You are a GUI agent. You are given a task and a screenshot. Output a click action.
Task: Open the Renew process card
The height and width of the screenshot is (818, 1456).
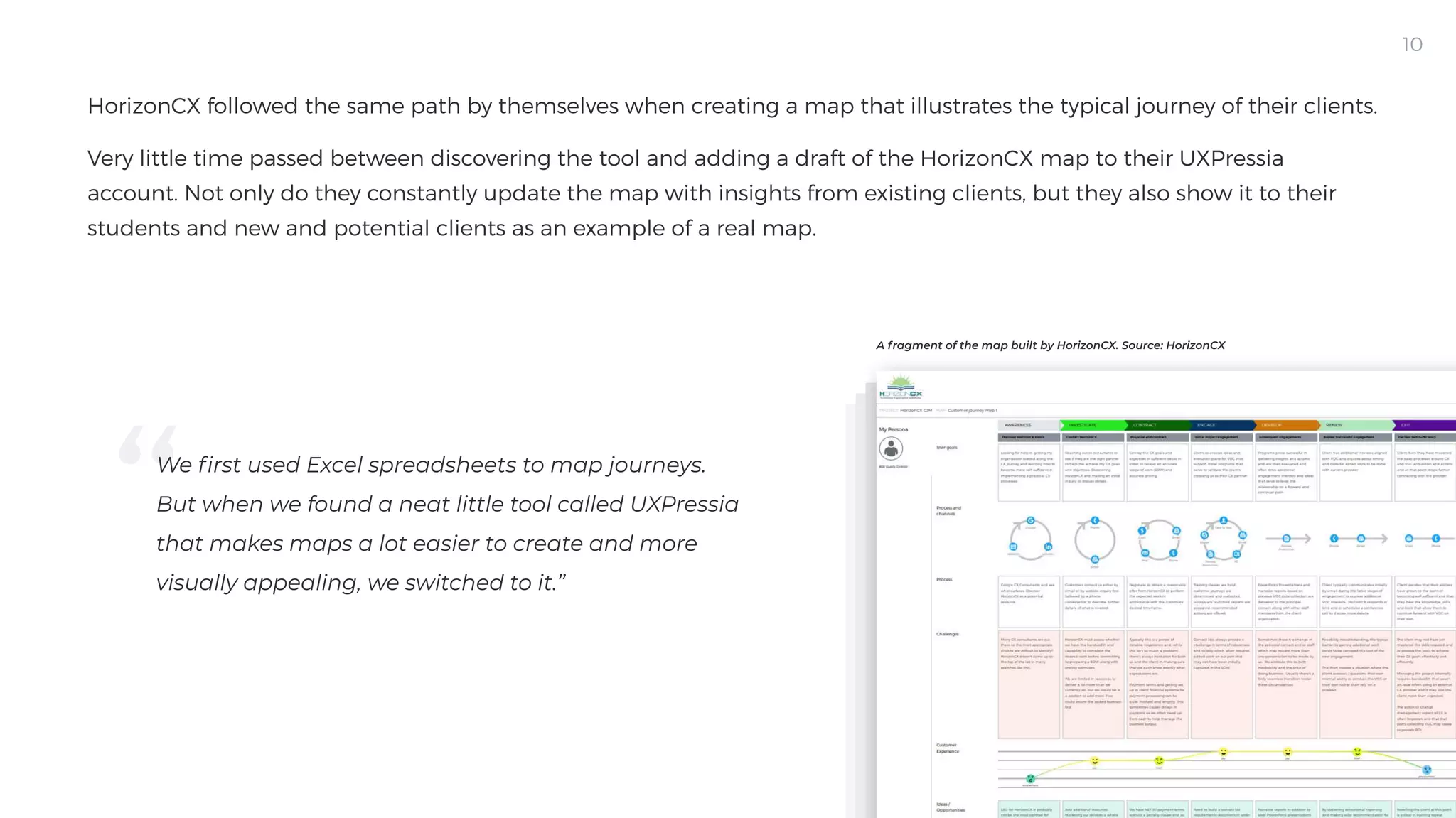click(1356, 601)
